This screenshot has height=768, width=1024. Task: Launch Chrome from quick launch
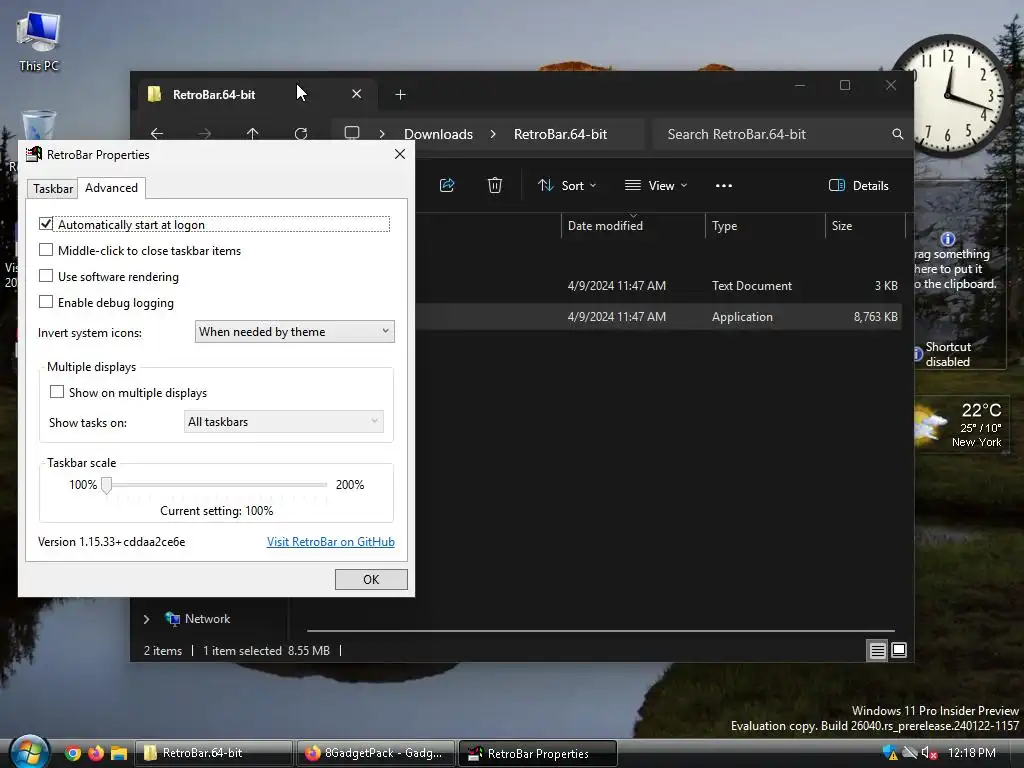pyautogui.click(x=72, y=753)
